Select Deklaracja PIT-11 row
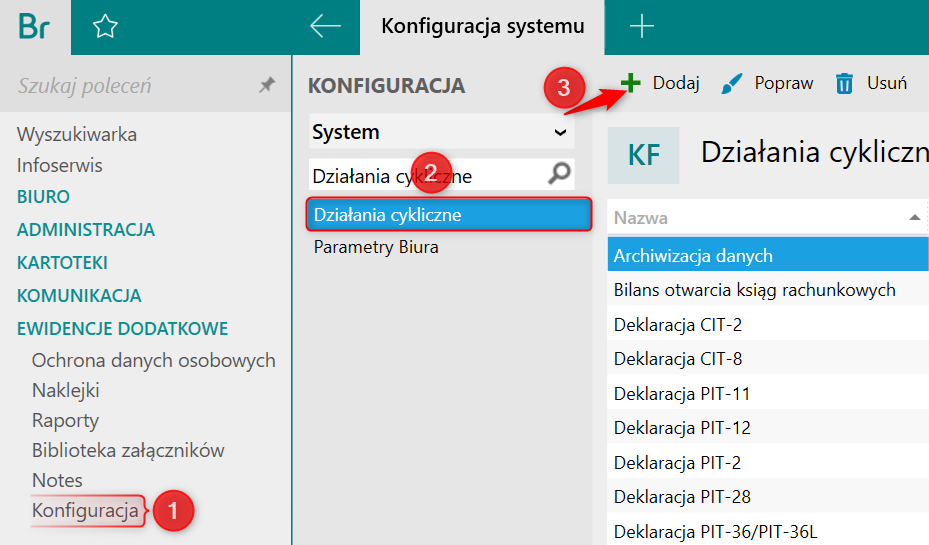 [x=768, y=393]
